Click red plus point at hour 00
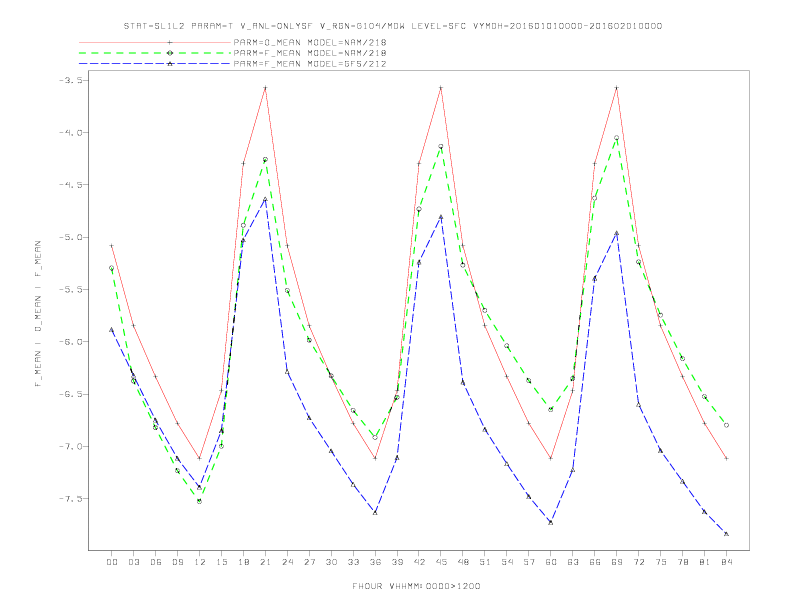 click(x=112, y=246)
